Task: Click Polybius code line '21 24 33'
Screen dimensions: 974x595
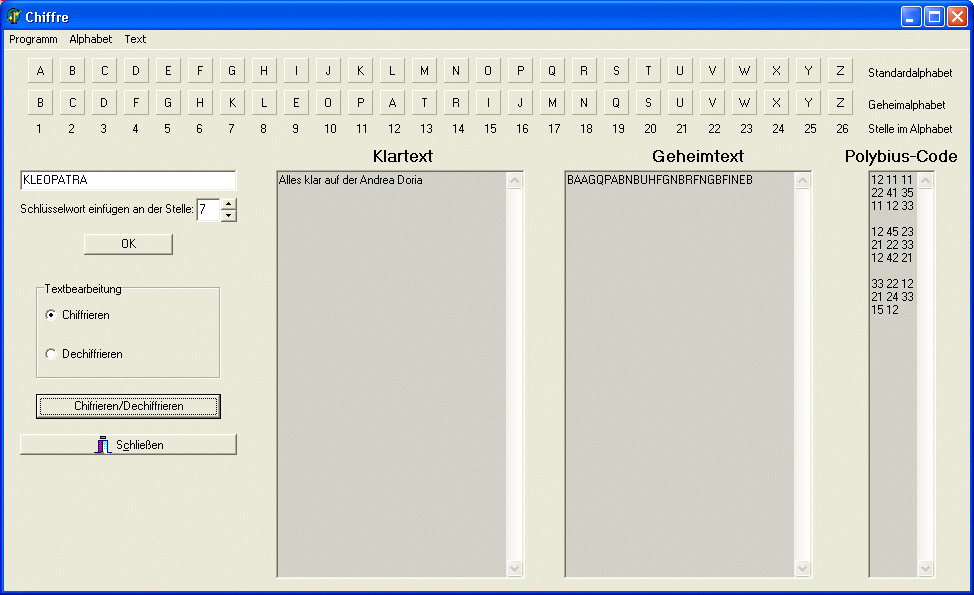Action: [892, 297]
